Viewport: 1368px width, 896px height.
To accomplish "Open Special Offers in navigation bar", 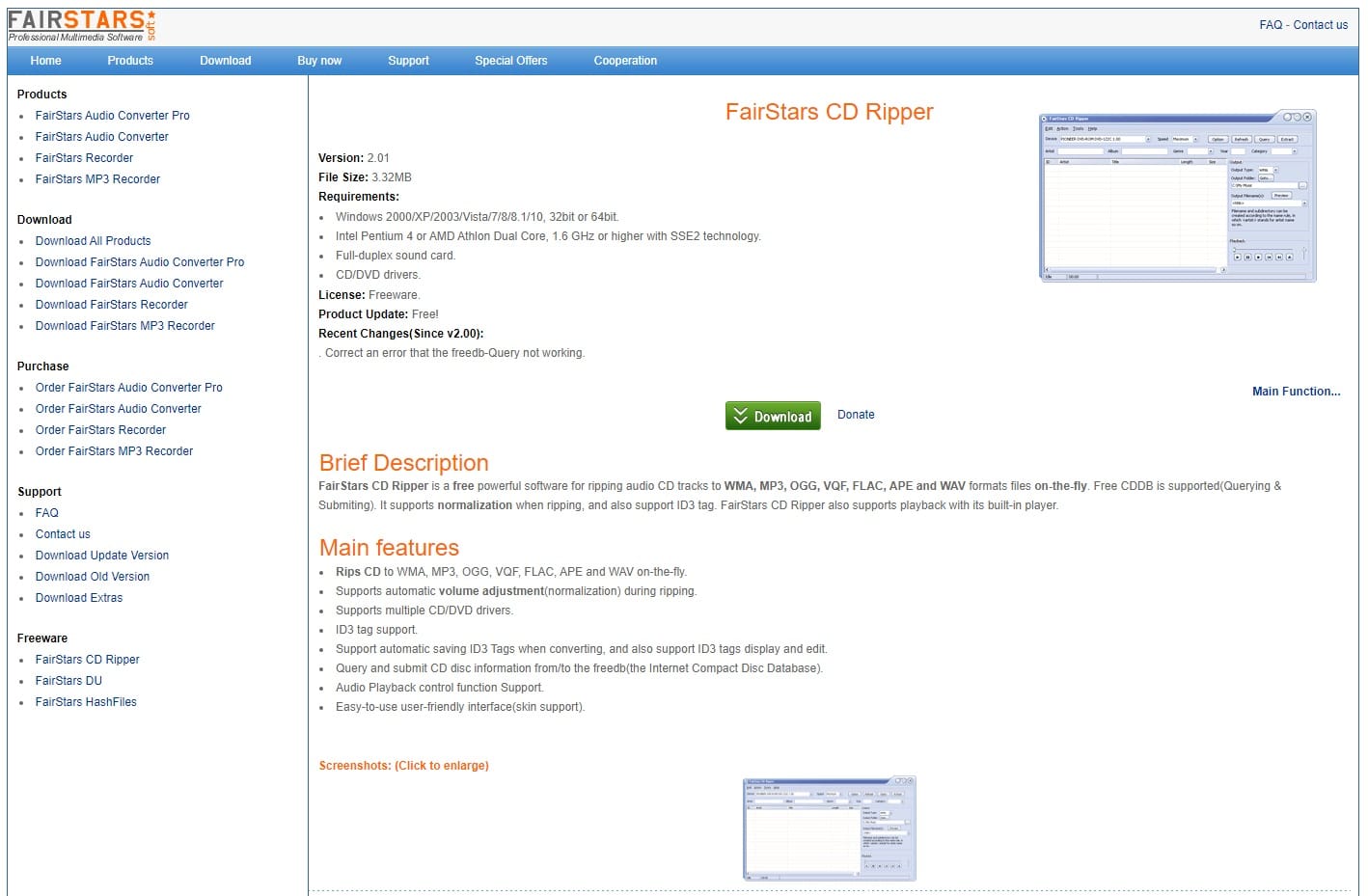I will (510, 61).
